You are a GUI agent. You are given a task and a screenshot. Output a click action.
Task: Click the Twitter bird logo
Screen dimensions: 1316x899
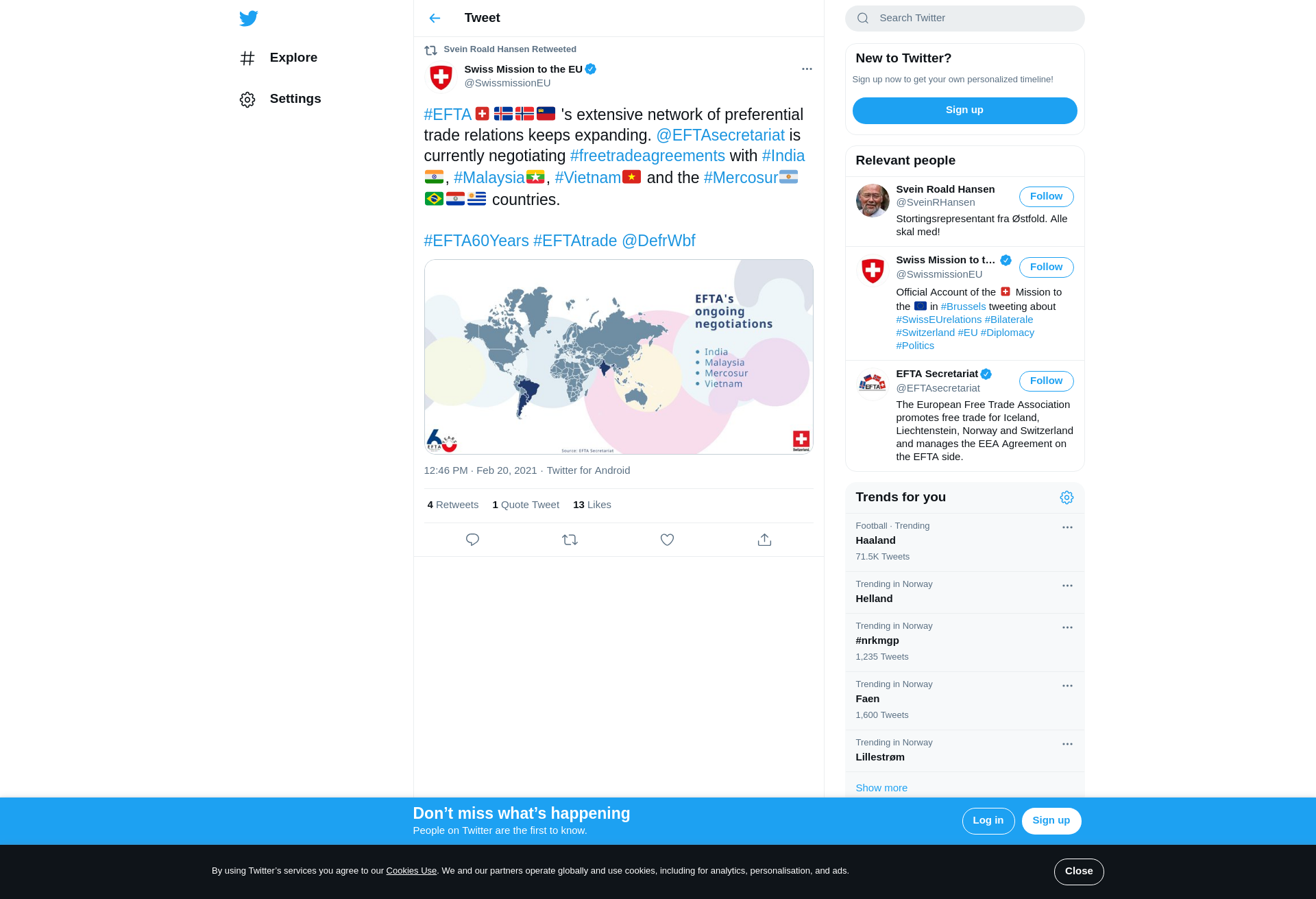pyautogui.click(x=248, y=18)
